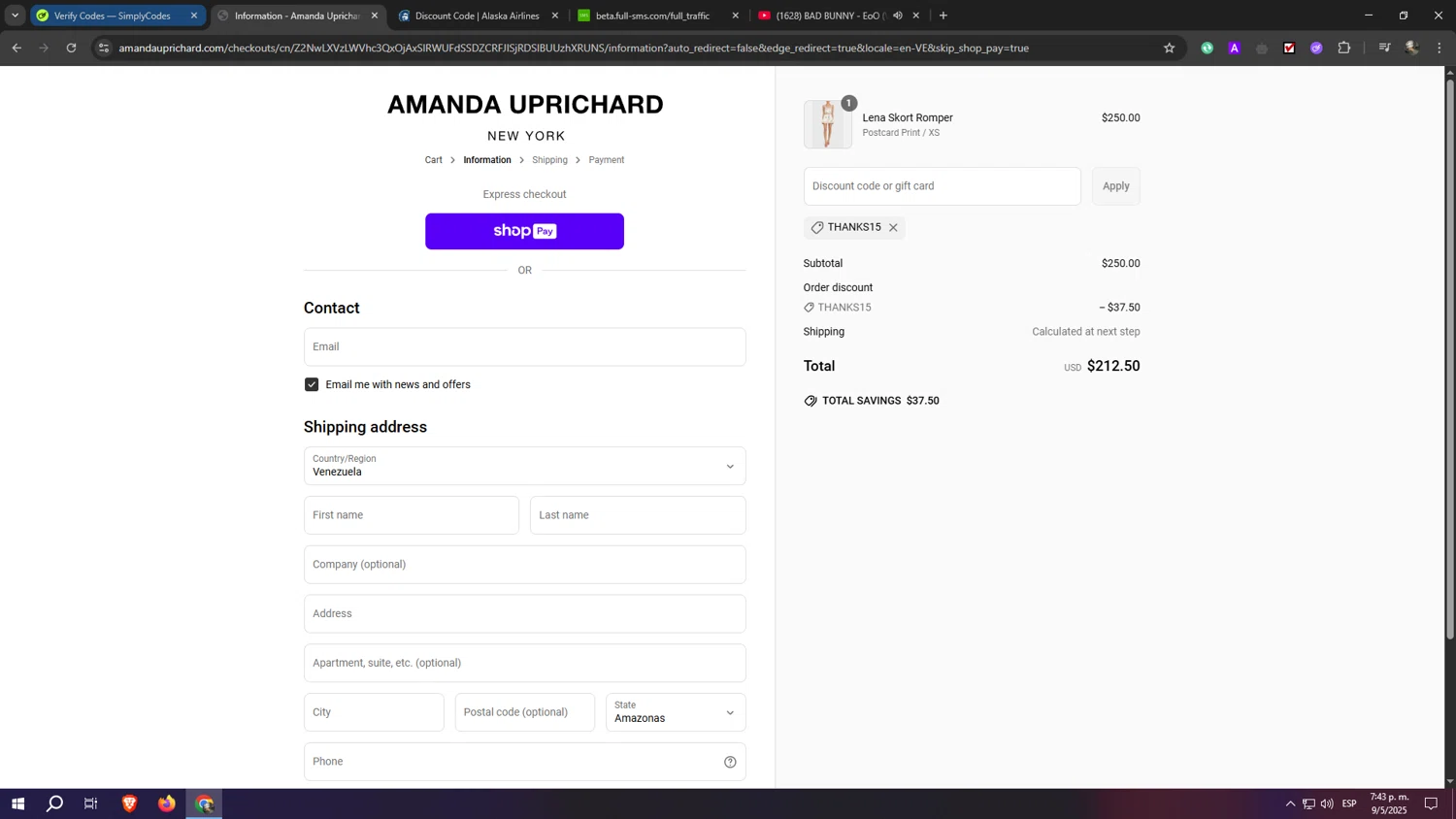Launch Firefox from the taskbar

(x=167, y=803)
